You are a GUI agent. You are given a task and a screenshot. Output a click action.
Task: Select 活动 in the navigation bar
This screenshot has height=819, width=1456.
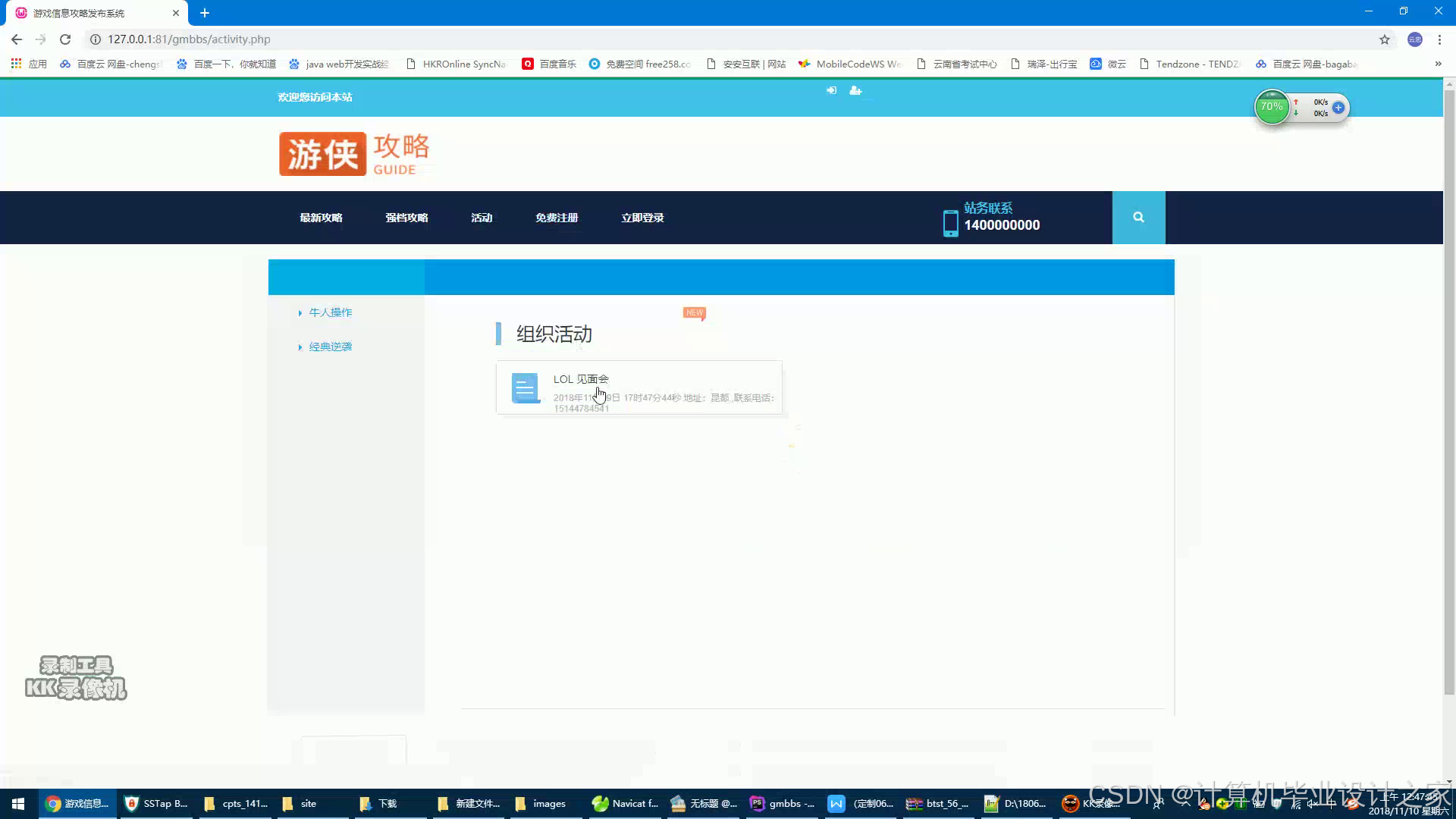click(x=482, y=218)
